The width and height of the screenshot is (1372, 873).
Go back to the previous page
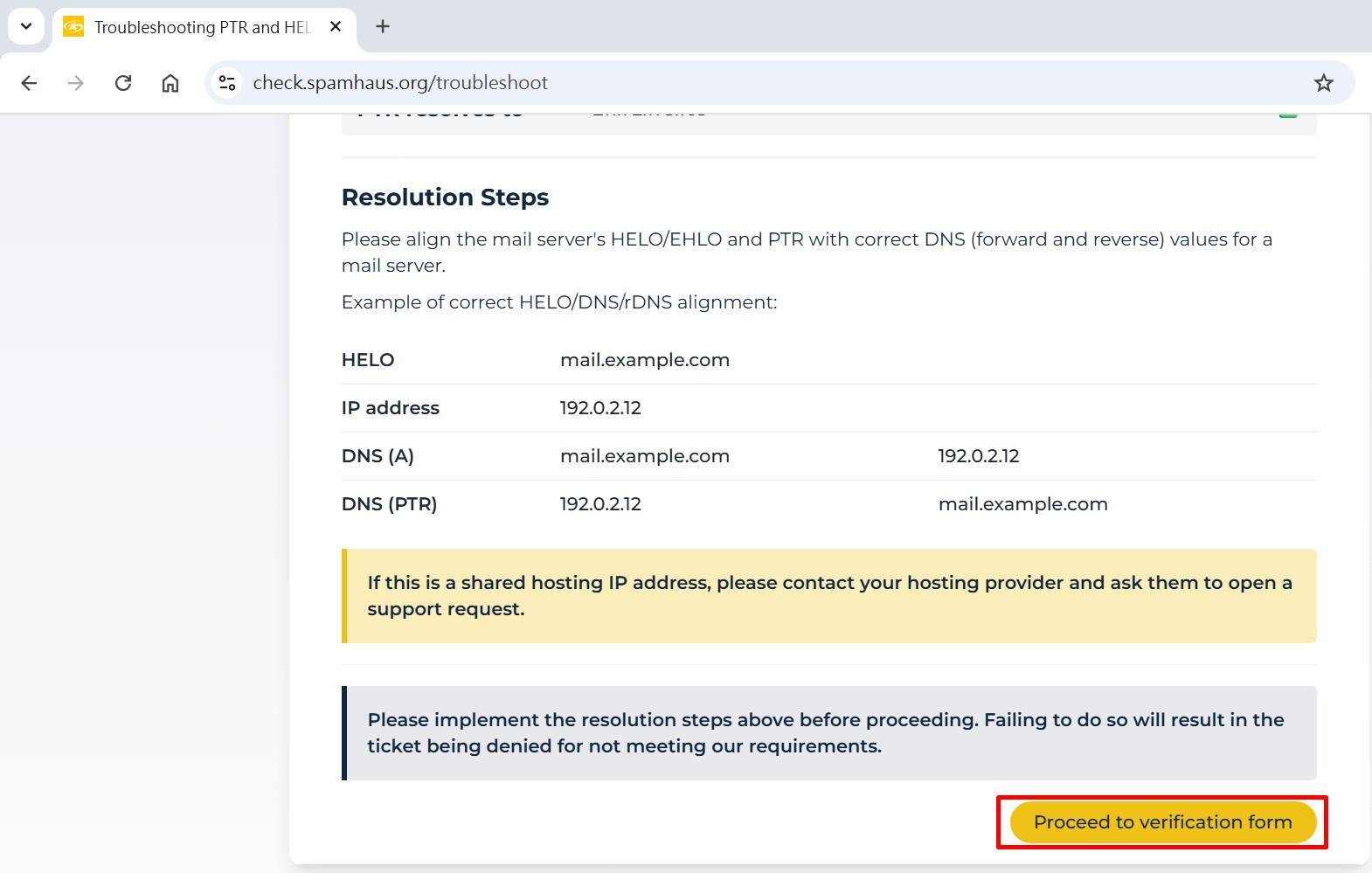tap(29, 83)
